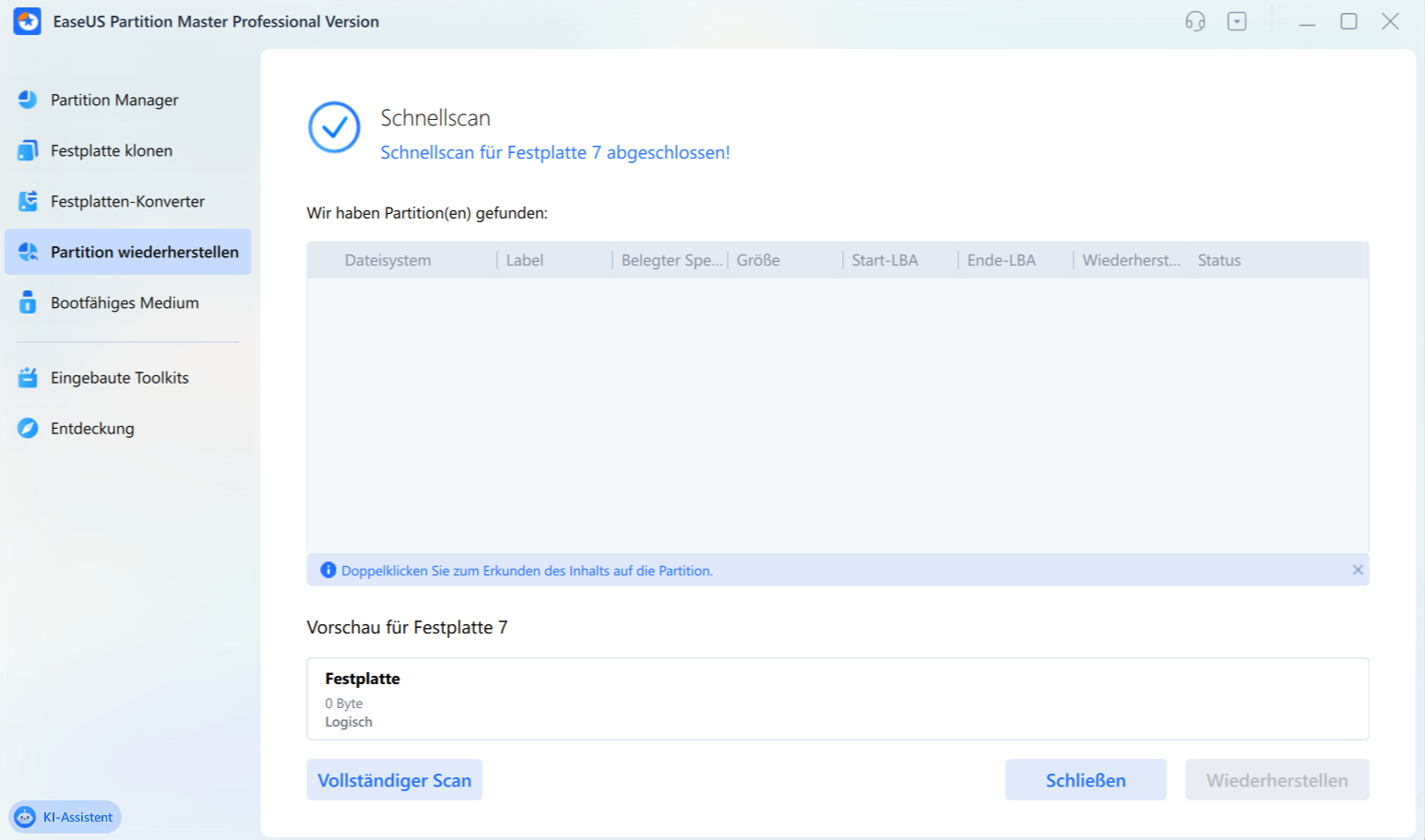Open the title bar dropdown menu icon
Screen dimensions: 1425x840
click(1237, 21)
